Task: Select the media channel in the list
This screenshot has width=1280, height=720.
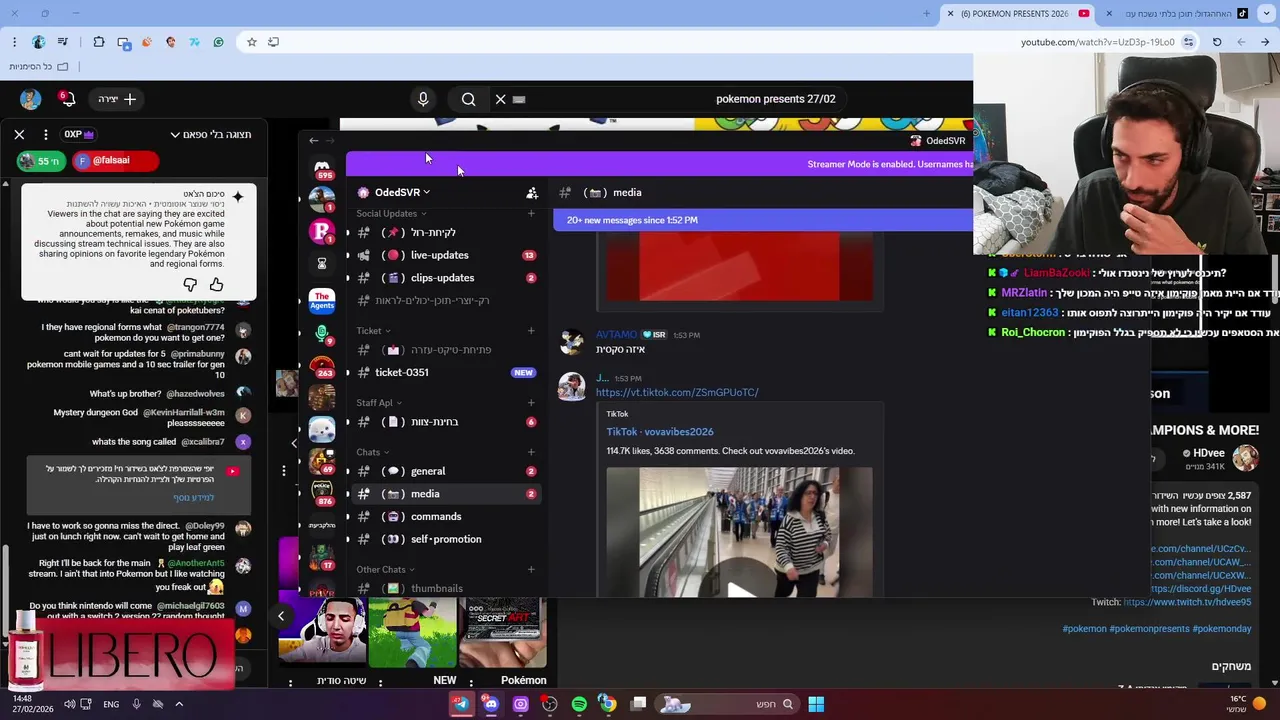Action: pyautogui.click(x=446, y=494)
